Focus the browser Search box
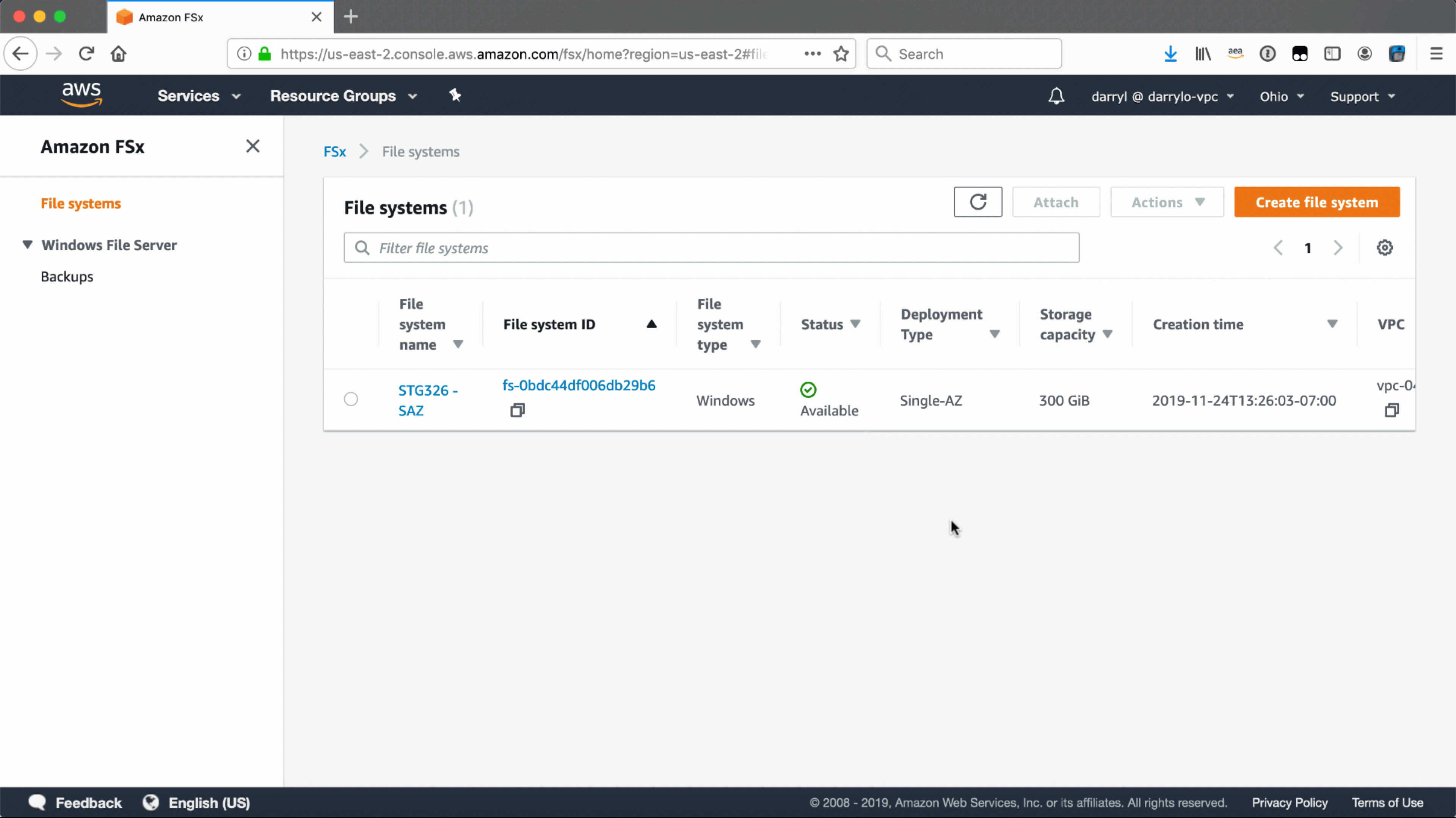Viewport: 1456px width, 818px height. pyautogui.click(x=964, y=54)
